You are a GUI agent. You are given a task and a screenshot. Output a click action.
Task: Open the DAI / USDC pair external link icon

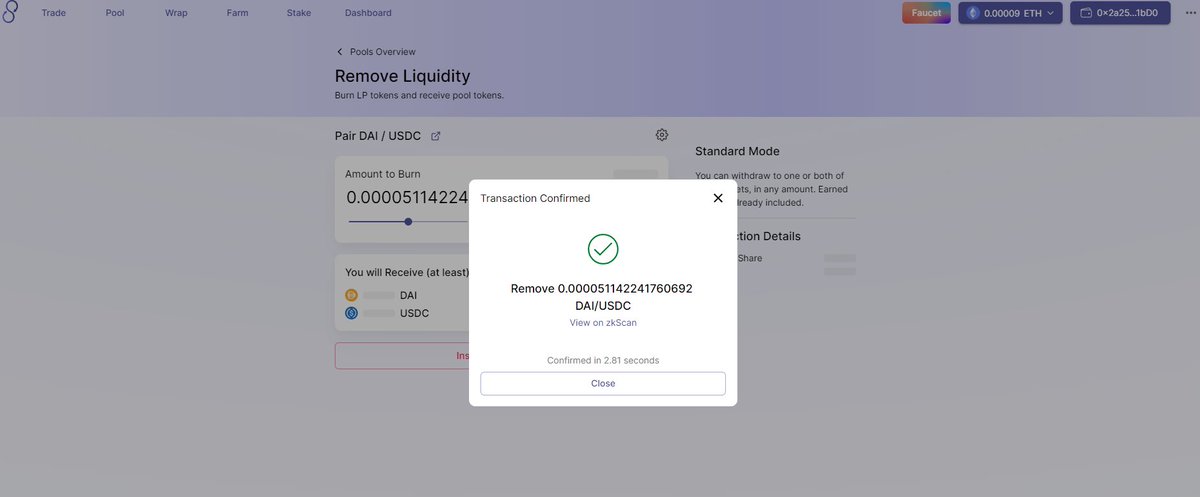[x=435, y=136]
